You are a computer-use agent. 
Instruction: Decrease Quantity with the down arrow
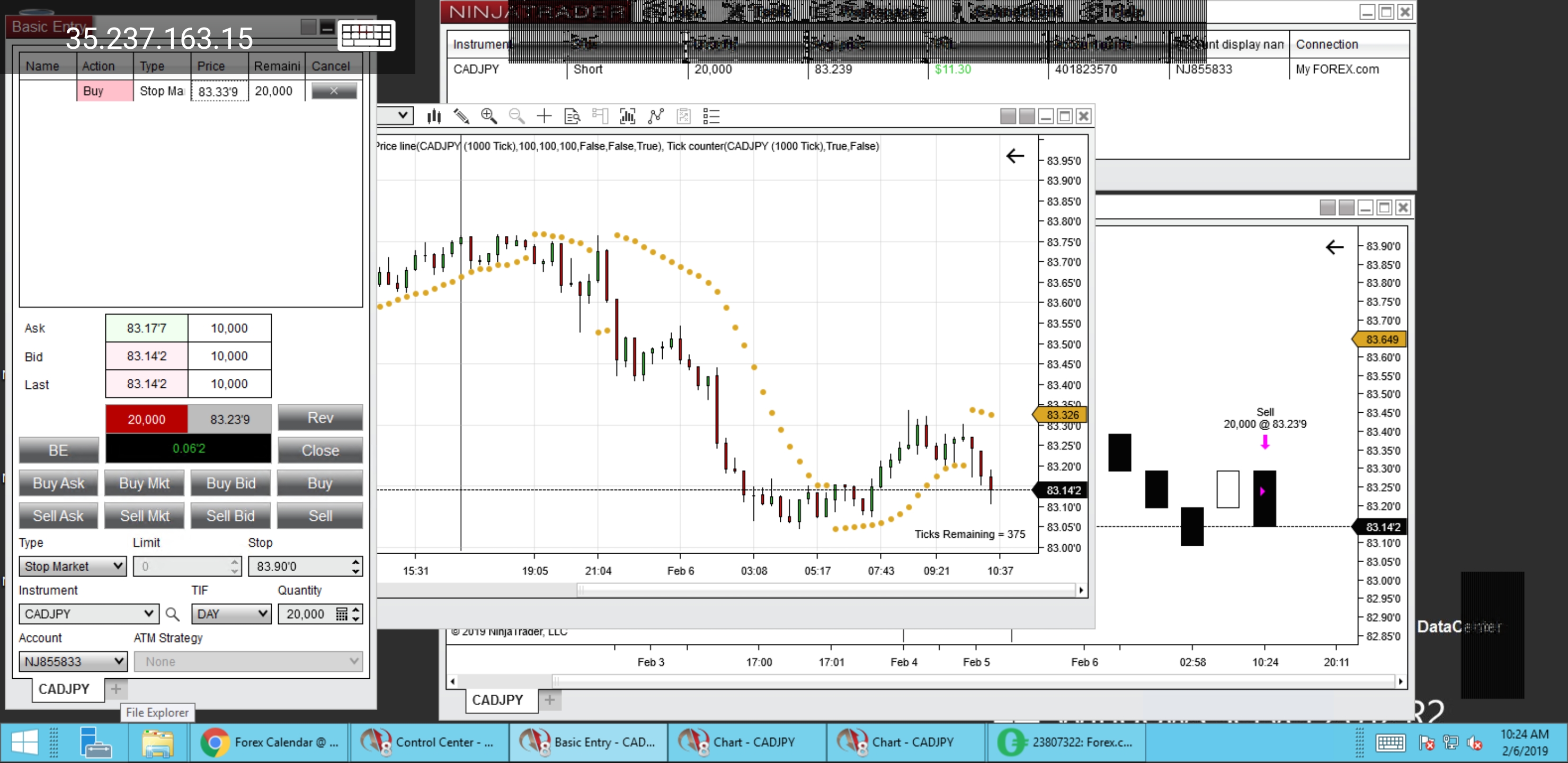(x=356, y=619)
